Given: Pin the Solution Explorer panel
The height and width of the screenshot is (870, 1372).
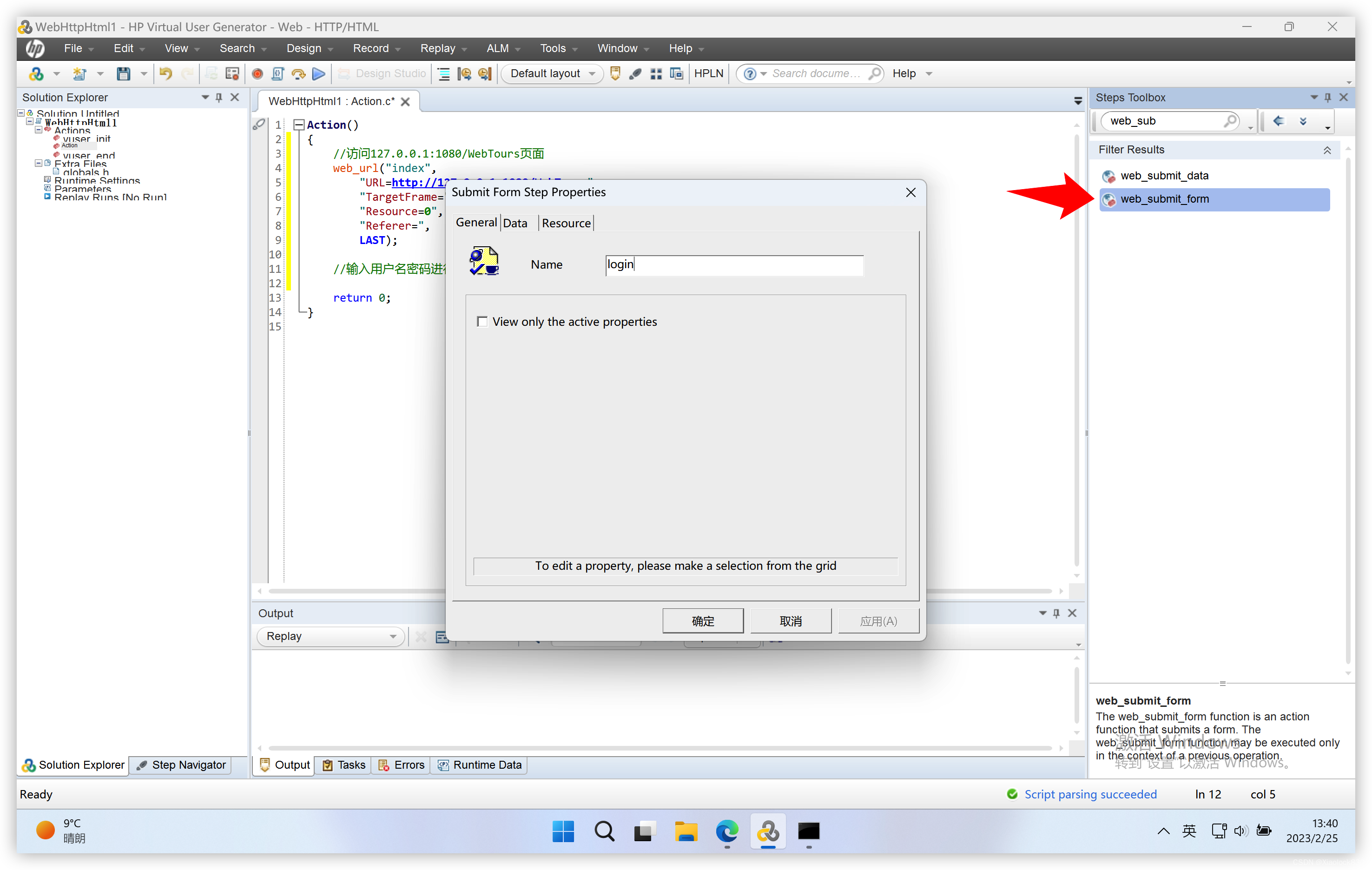Looking at the screenshot, I should point(219,97).
